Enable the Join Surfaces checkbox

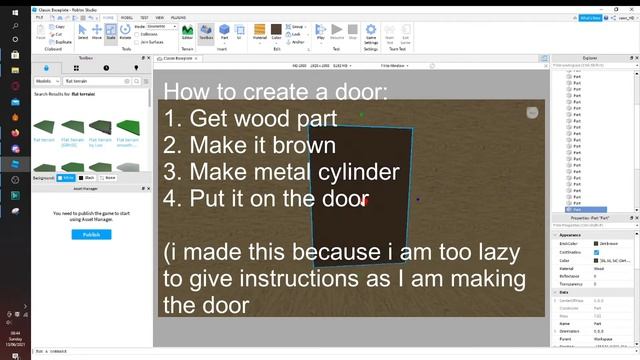point(137,42)
